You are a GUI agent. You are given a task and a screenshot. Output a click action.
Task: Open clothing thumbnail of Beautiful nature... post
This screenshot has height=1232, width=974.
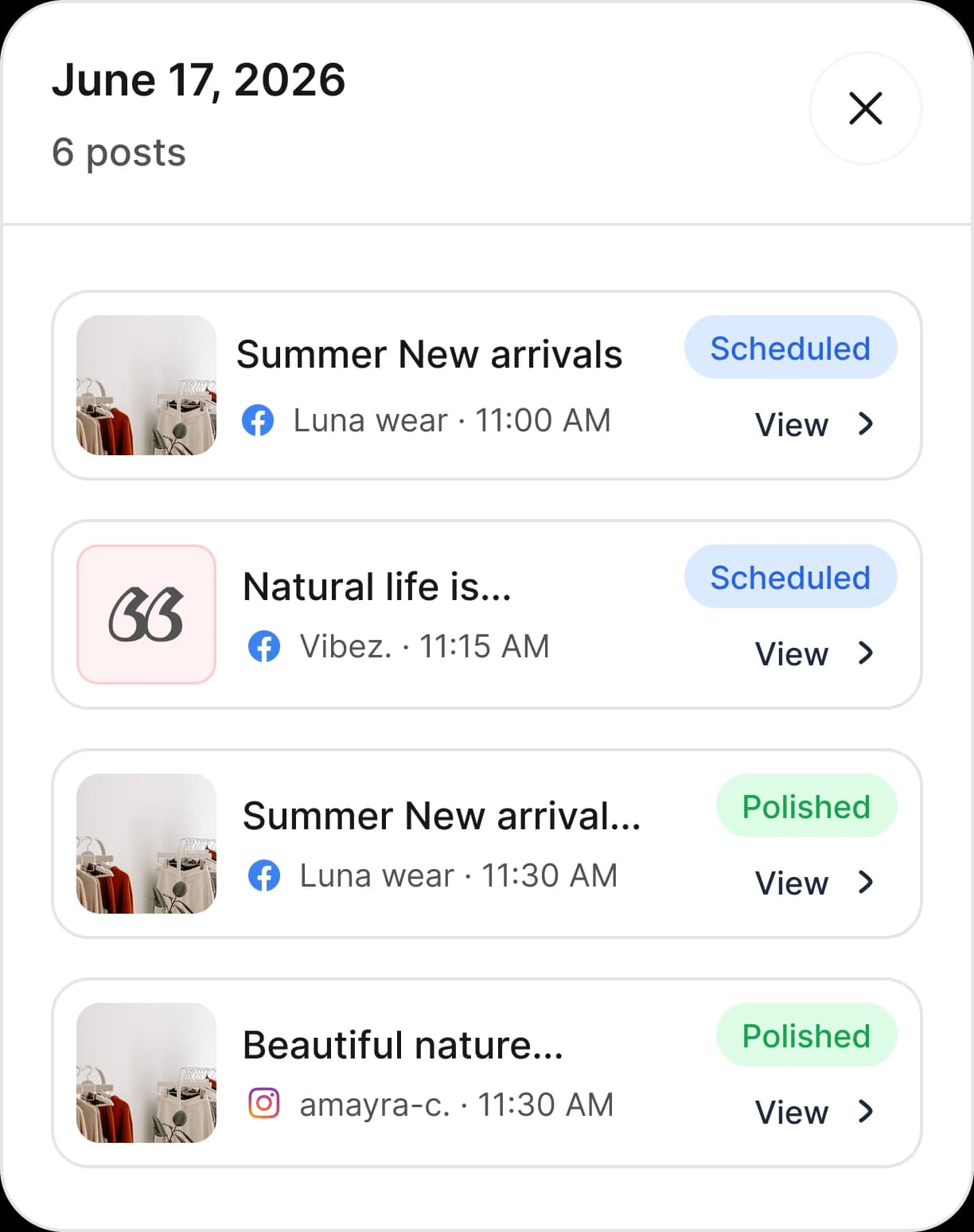[146, 1073]
